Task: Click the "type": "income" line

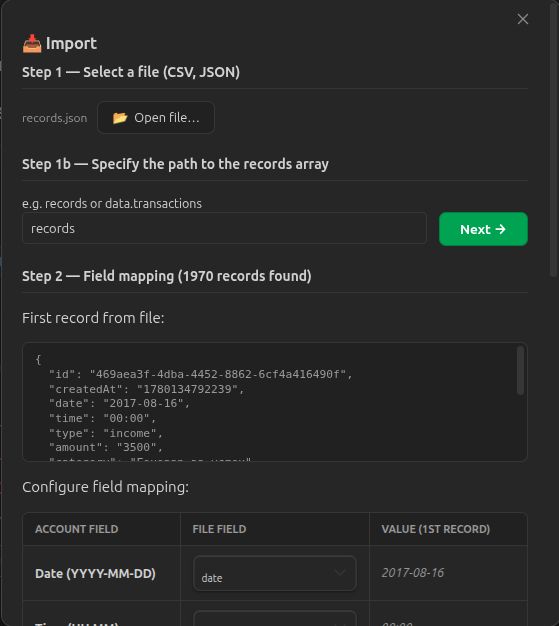Action: 106,433
